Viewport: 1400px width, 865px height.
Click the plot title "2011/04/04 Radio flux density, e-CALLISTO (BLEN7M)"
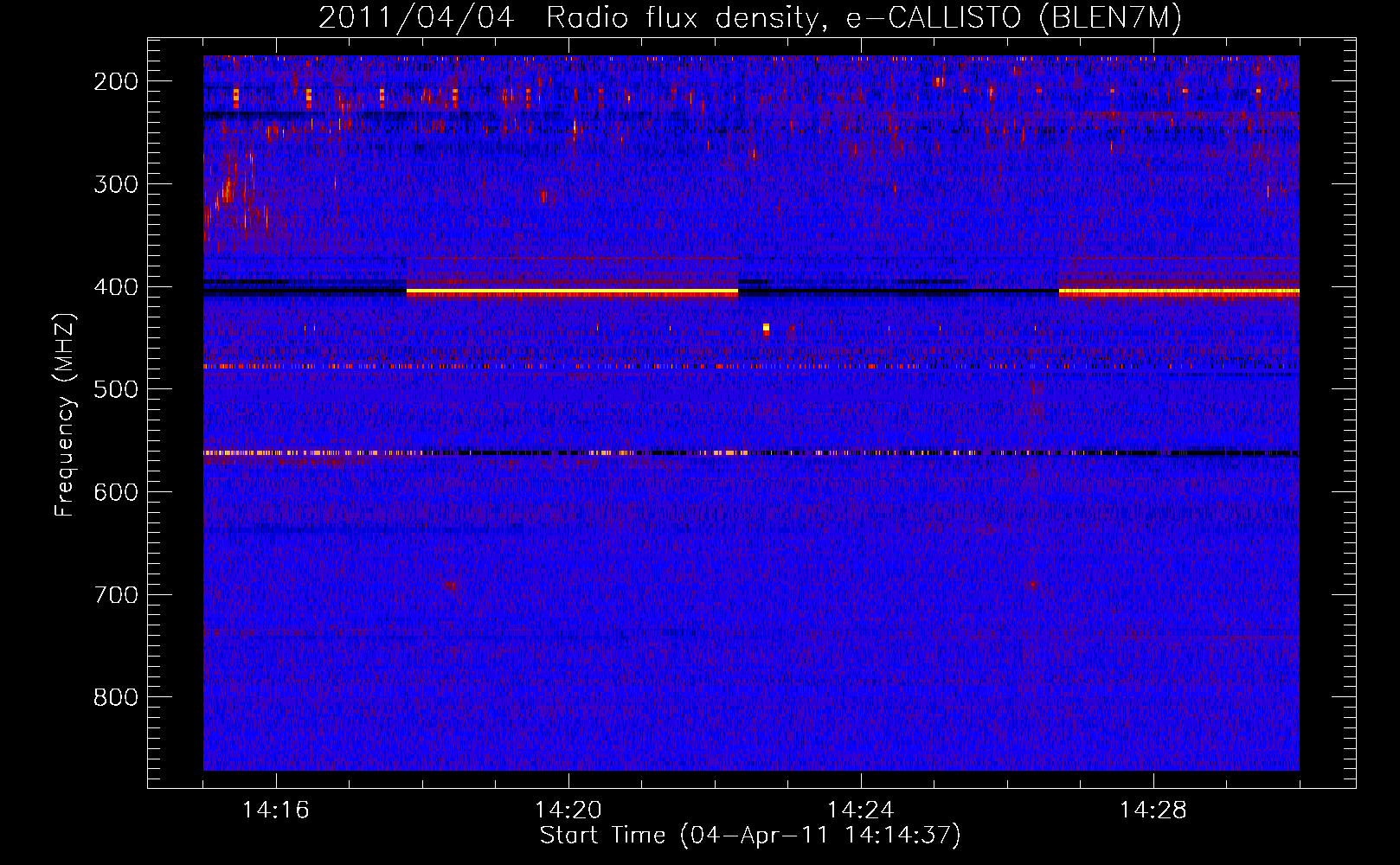pyautogui.click(x=750, y=17)
